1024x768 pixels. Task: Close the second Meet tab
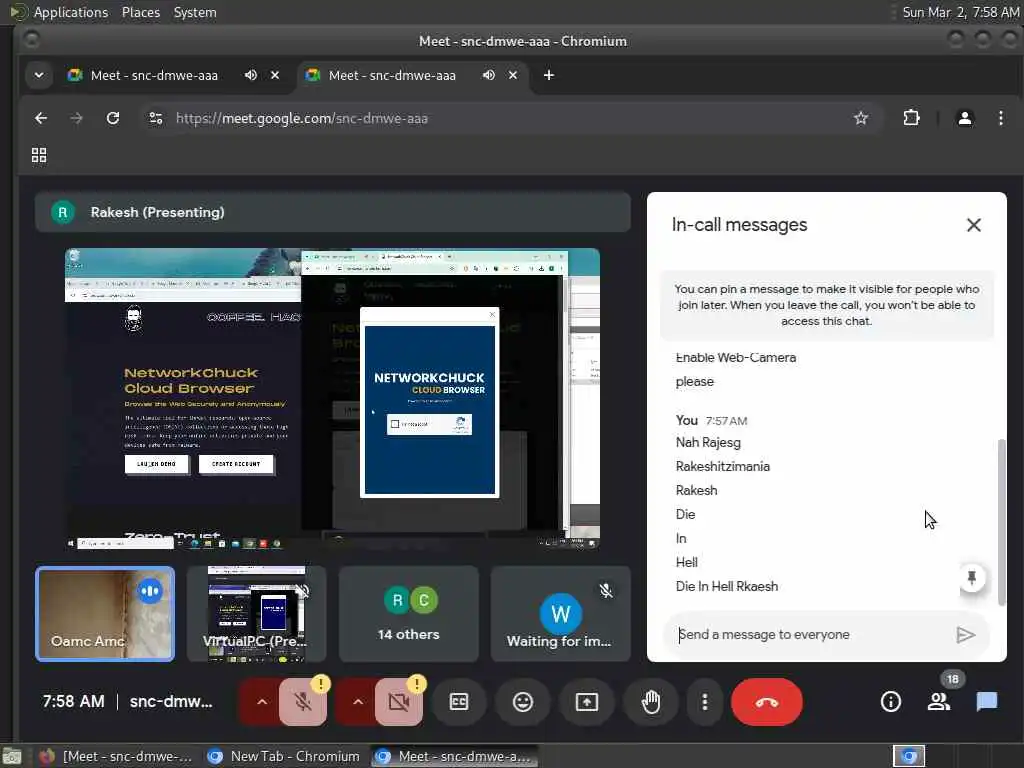[x=513, y=75]
